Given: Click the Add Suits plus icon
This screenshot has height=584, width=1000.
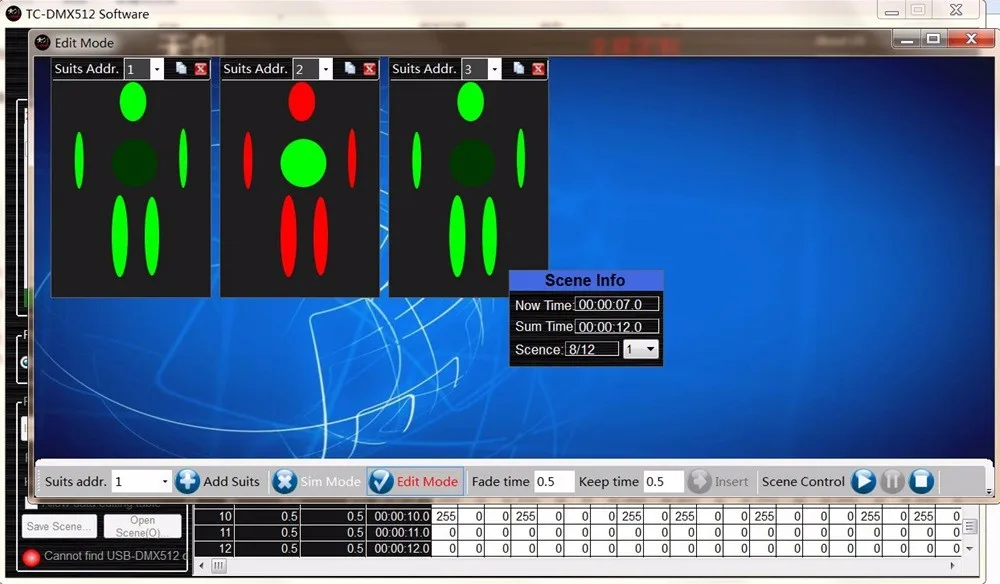Looking at the screenshot, I should [187, 481].
